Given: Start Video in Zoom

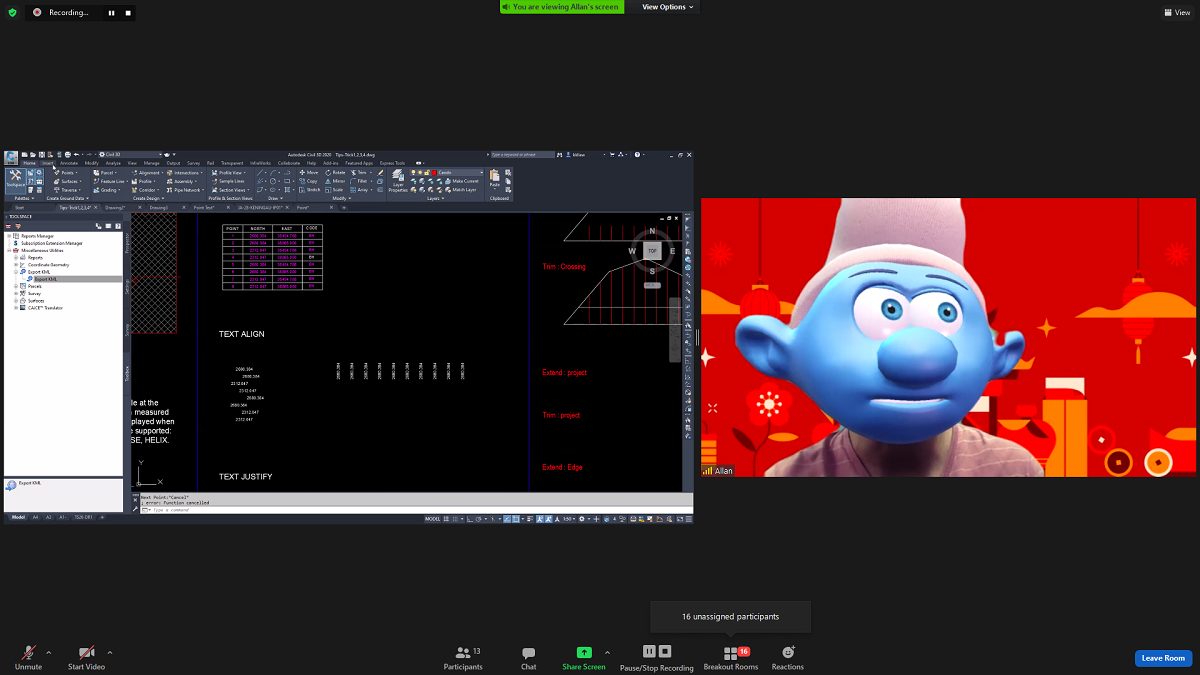Looking at the screenshot, I should click(86, 657).
